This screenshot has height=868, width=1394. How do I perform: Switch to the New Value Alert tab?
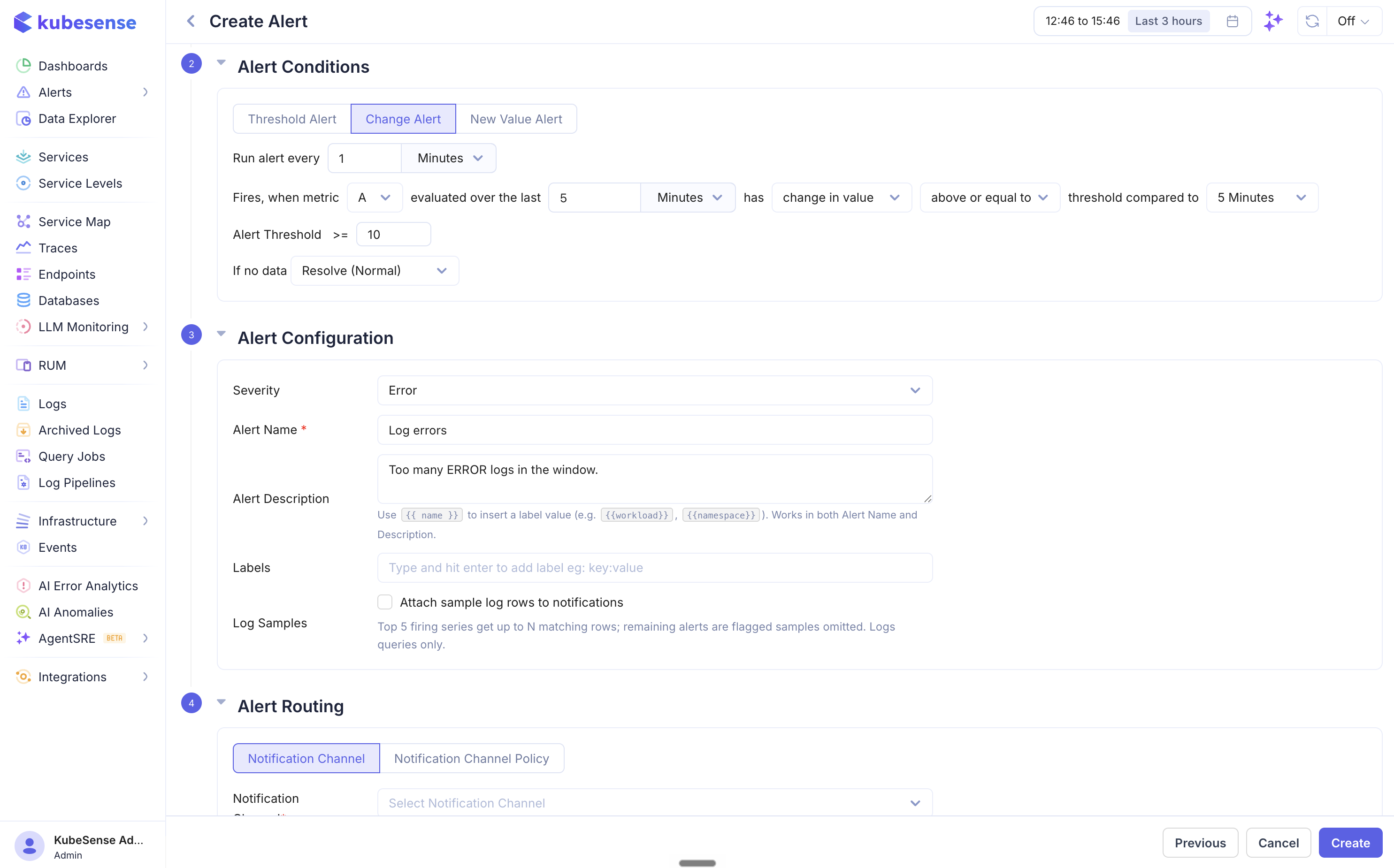coord(516,119)
